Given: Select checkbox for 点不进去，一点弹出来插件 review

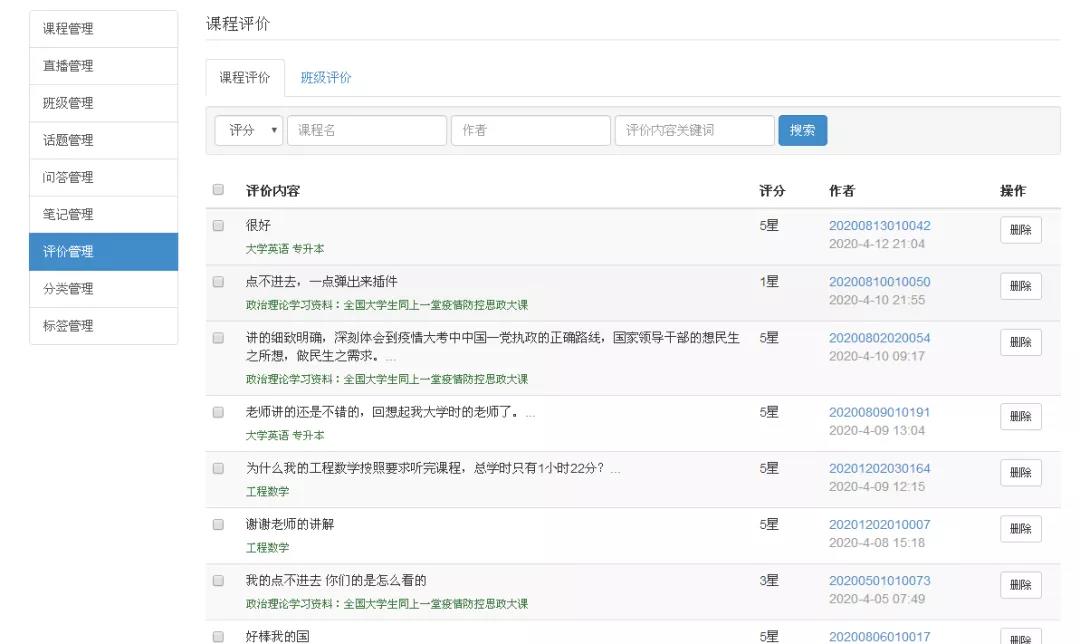Looking at the screenshot, I should pyautogui.click(x=218, y=282).
